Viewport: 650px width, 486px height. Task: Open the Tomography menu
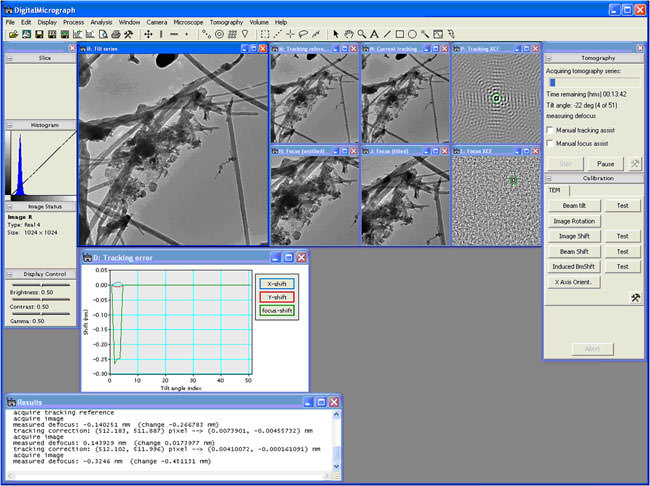[x=226, y=22]
